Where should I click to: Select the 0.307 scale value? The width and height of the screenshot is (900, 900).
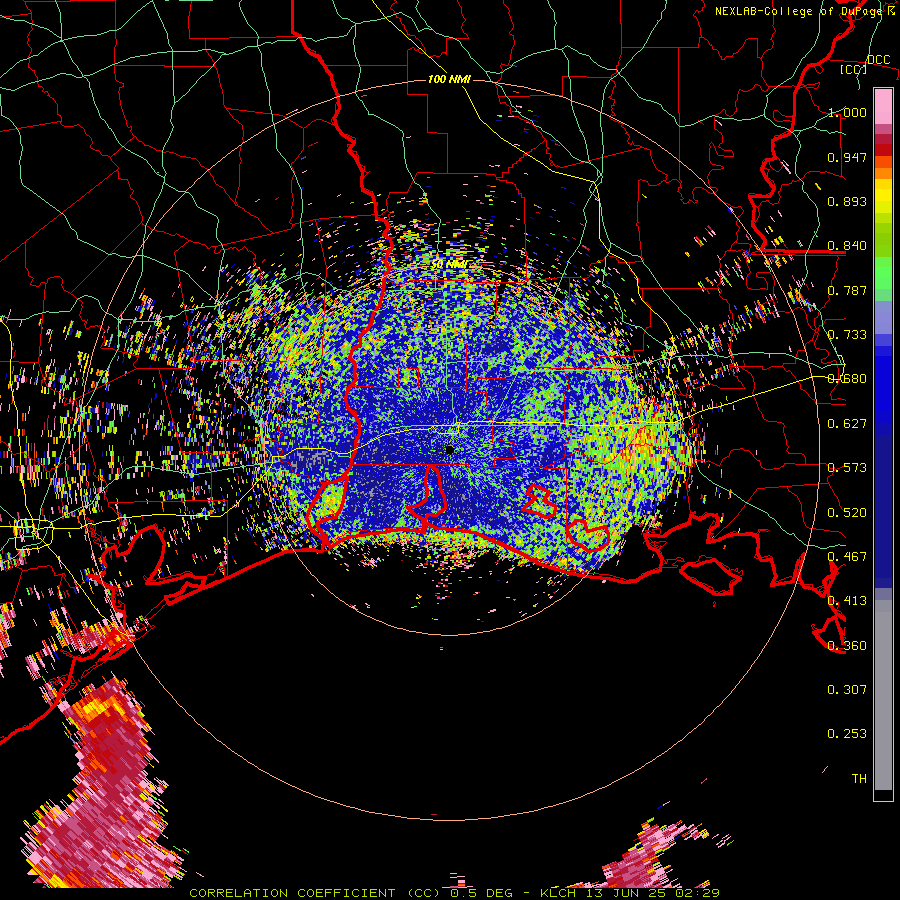pos(847,690)
